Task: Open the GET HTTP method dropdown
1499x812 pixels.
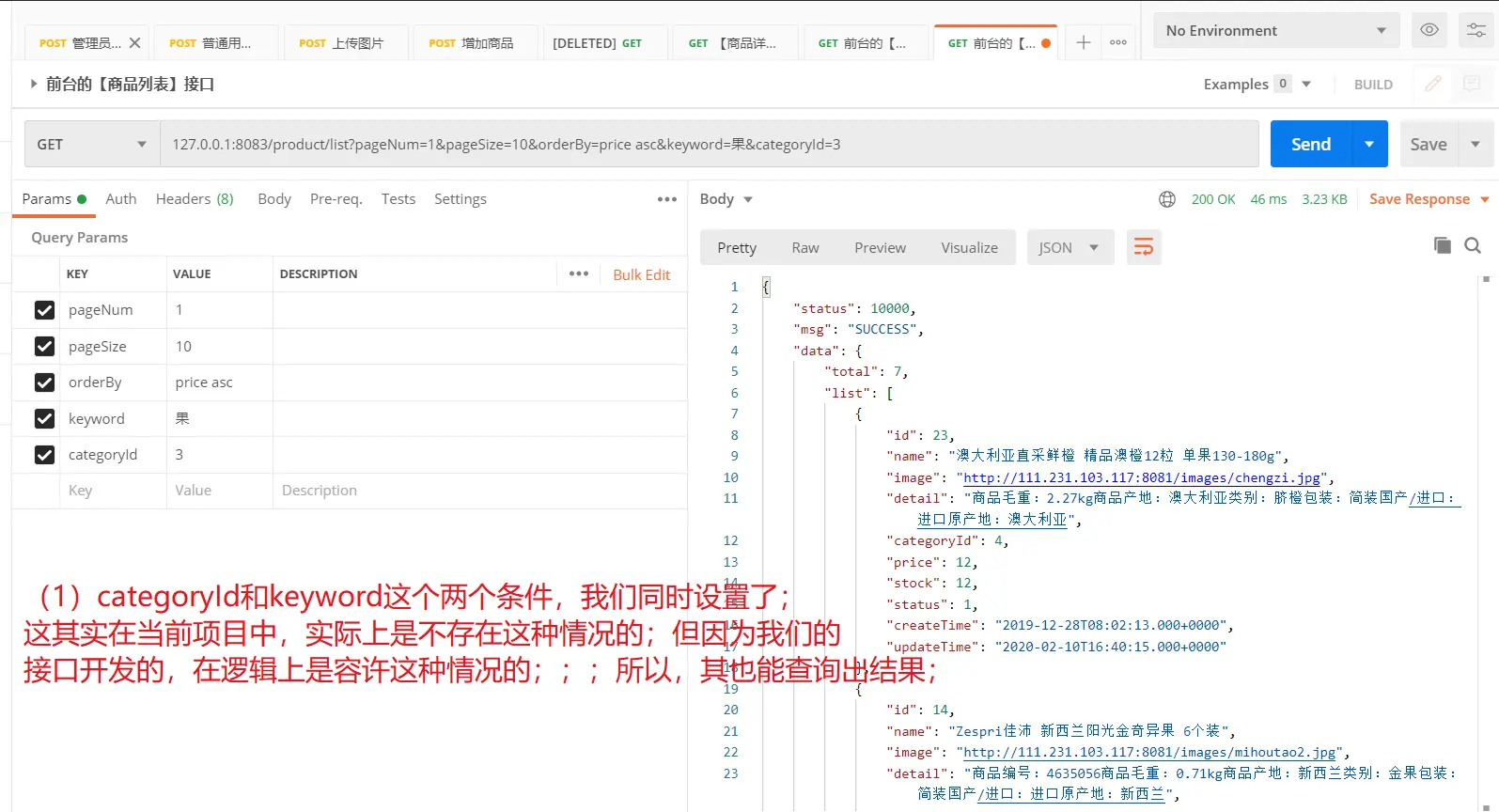Action: (91, 144)
